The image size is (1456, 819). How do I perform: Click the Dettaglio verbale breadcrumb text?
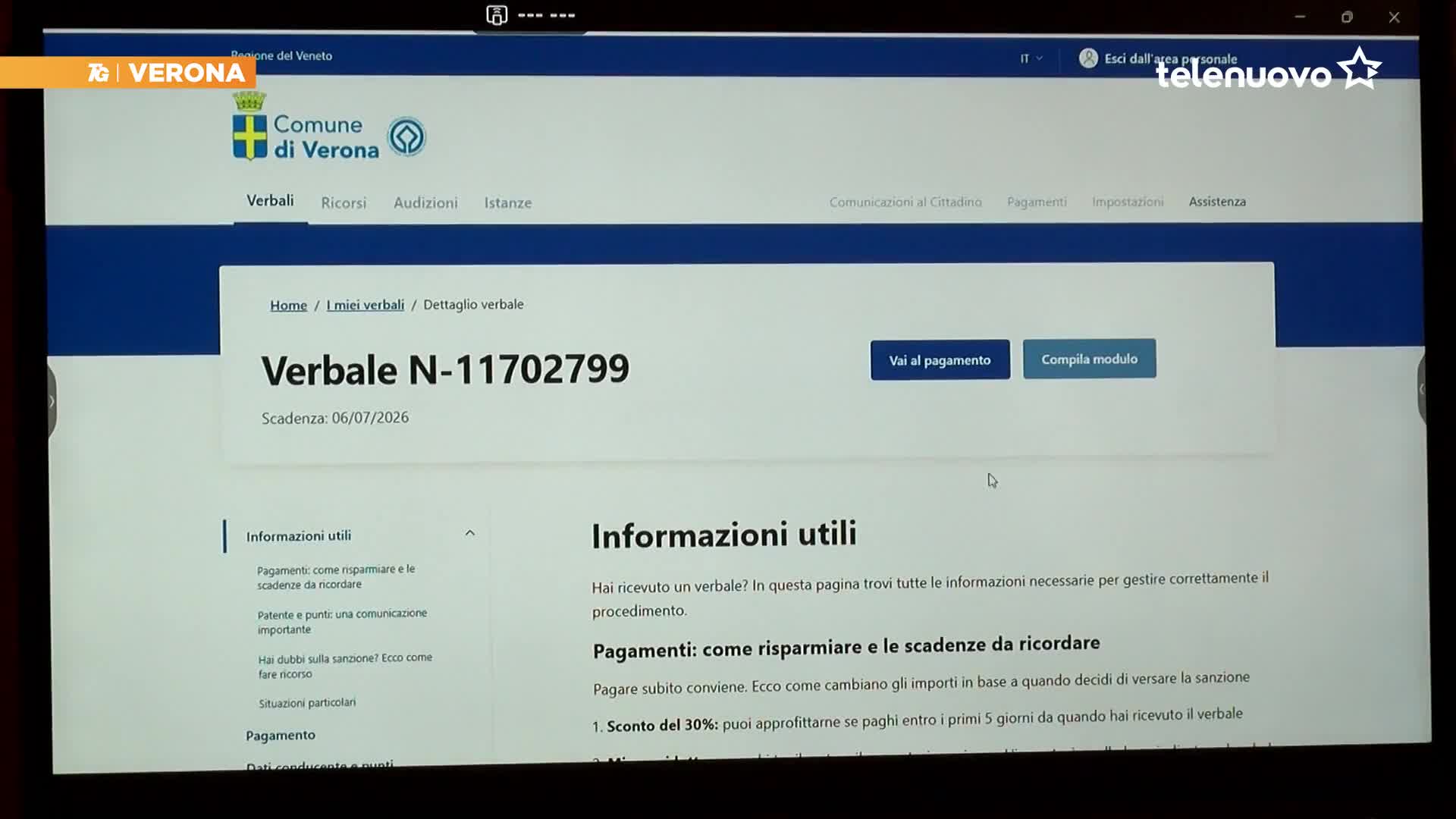(x=473, y=304)
